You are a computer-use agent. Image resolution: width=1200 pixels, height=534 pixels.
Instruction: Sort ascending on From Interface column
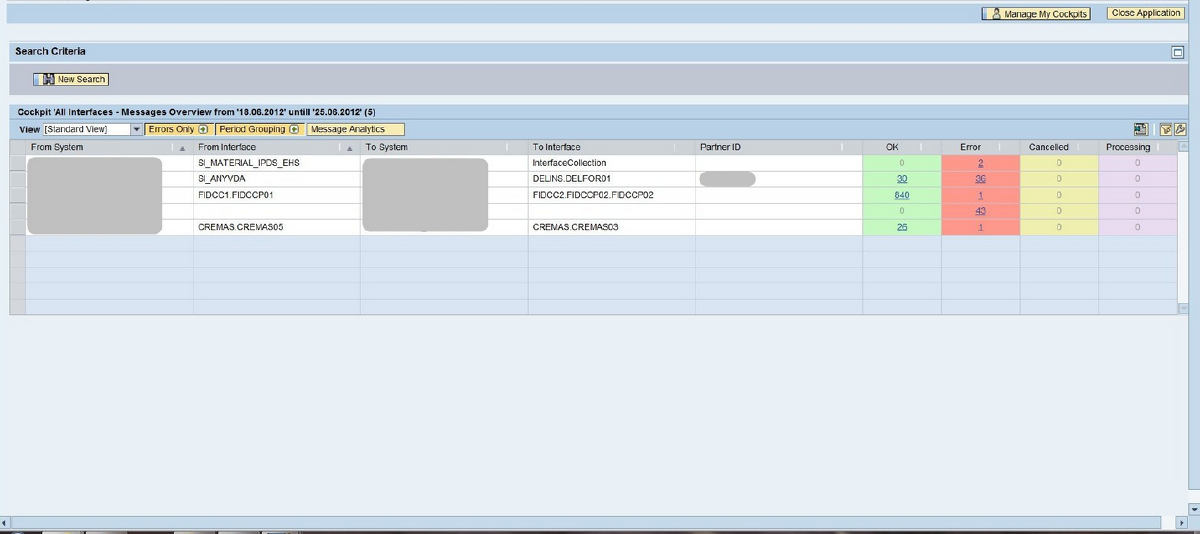click(x=349, y=148)
